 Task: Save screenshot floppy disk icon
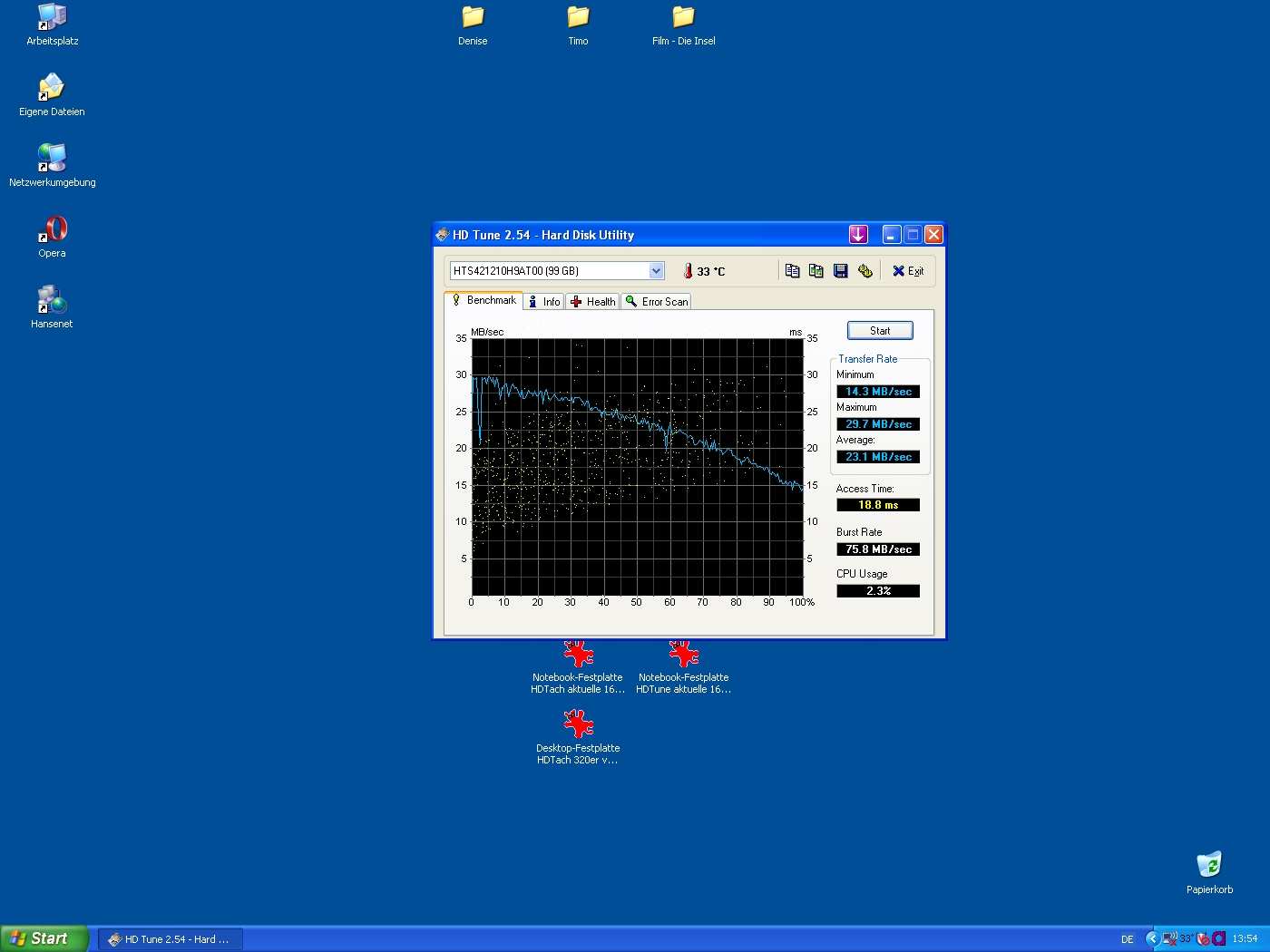click(x=840, y=271)
